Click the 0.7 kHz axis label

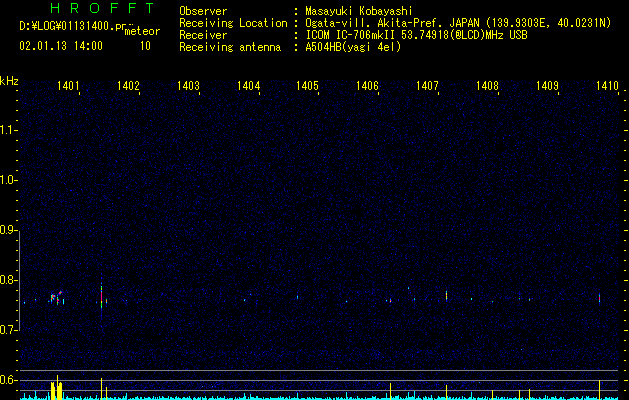(x=8, y=330)
